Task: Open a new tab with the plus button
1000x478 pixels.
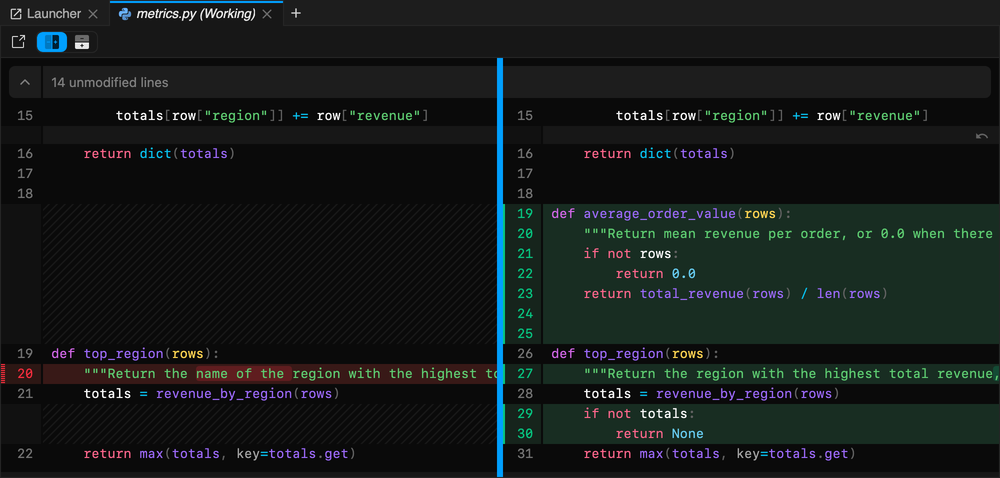Action: tap(295, 13)
